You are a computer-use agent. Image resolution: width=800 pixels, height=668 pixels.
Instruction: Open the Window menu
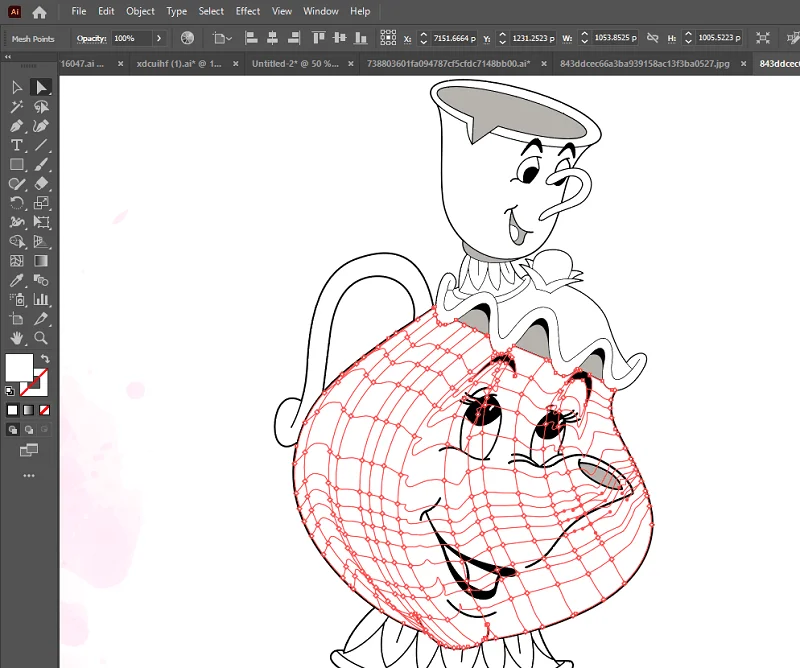pos(321,11)
